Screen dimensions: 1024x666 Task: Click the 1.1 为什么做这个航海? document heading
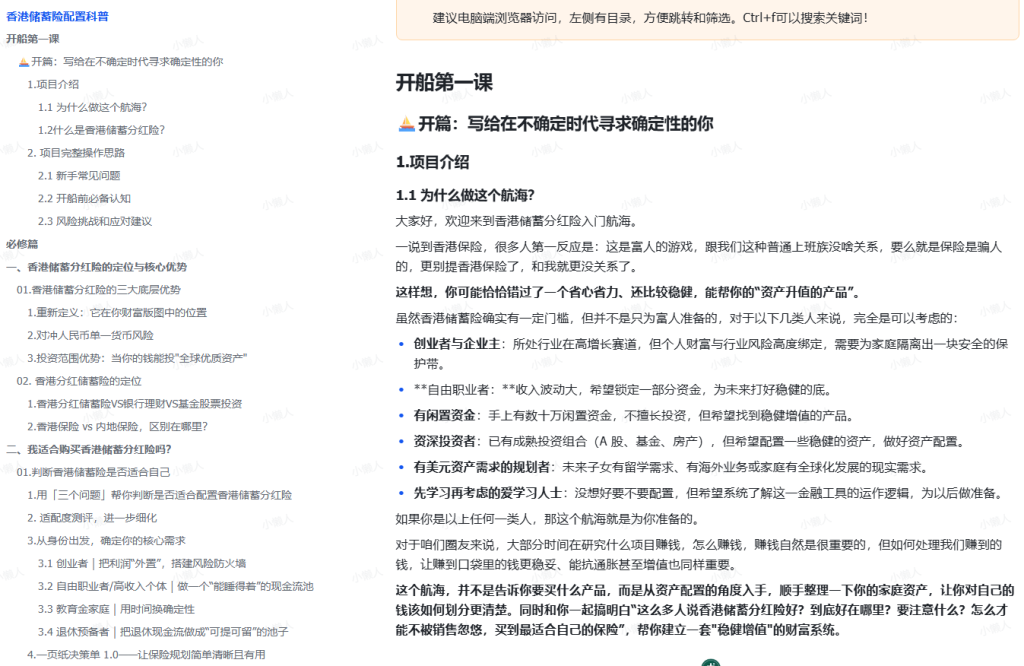465,195
